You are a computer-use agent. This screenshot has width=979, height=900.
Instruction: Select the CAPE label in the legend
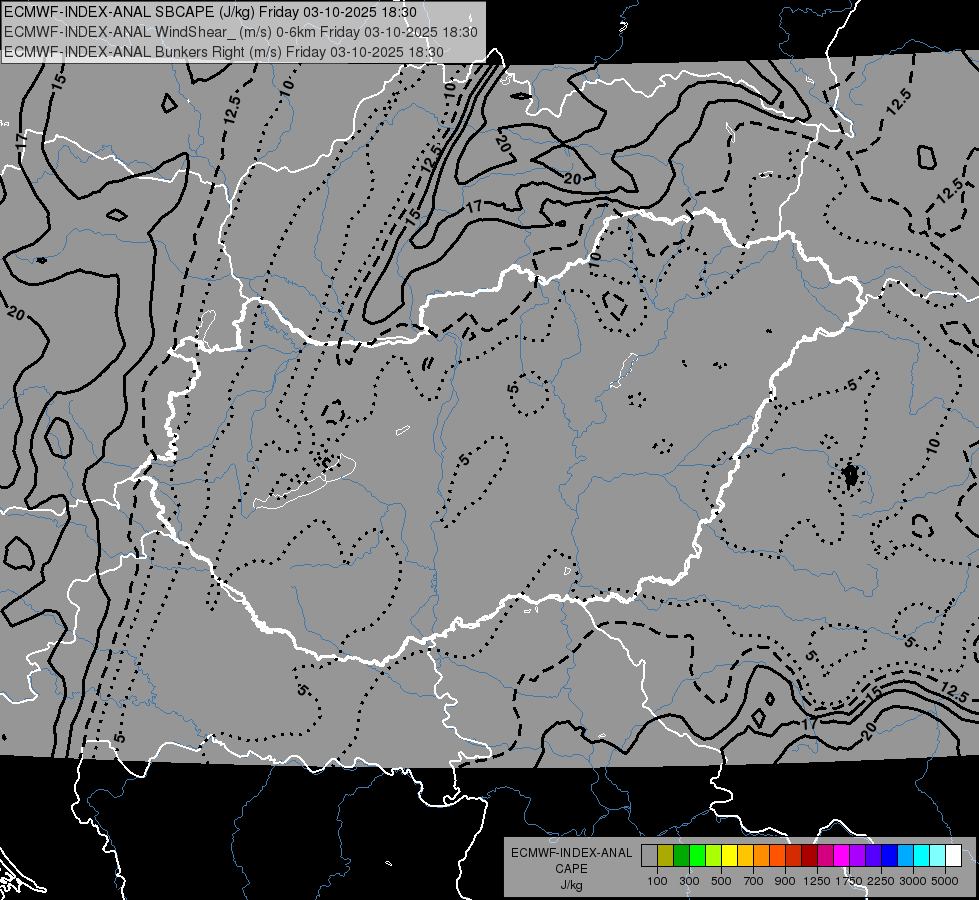point(571,869)
